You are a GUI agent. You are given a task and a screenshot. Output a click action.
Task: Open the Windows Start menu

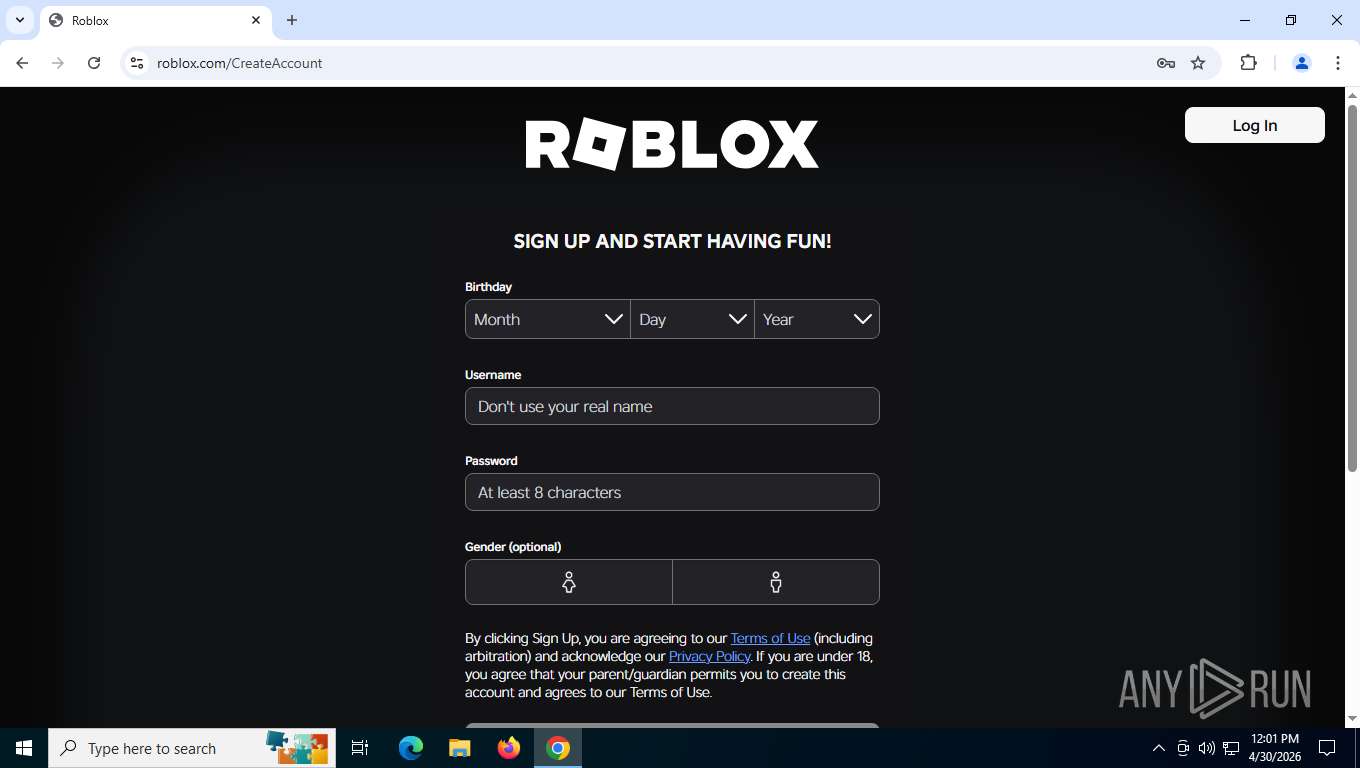[24, 748]
